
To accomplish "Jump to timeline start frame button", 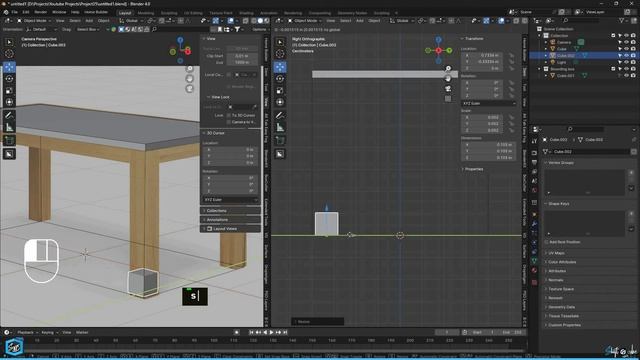I will [251, 332].
